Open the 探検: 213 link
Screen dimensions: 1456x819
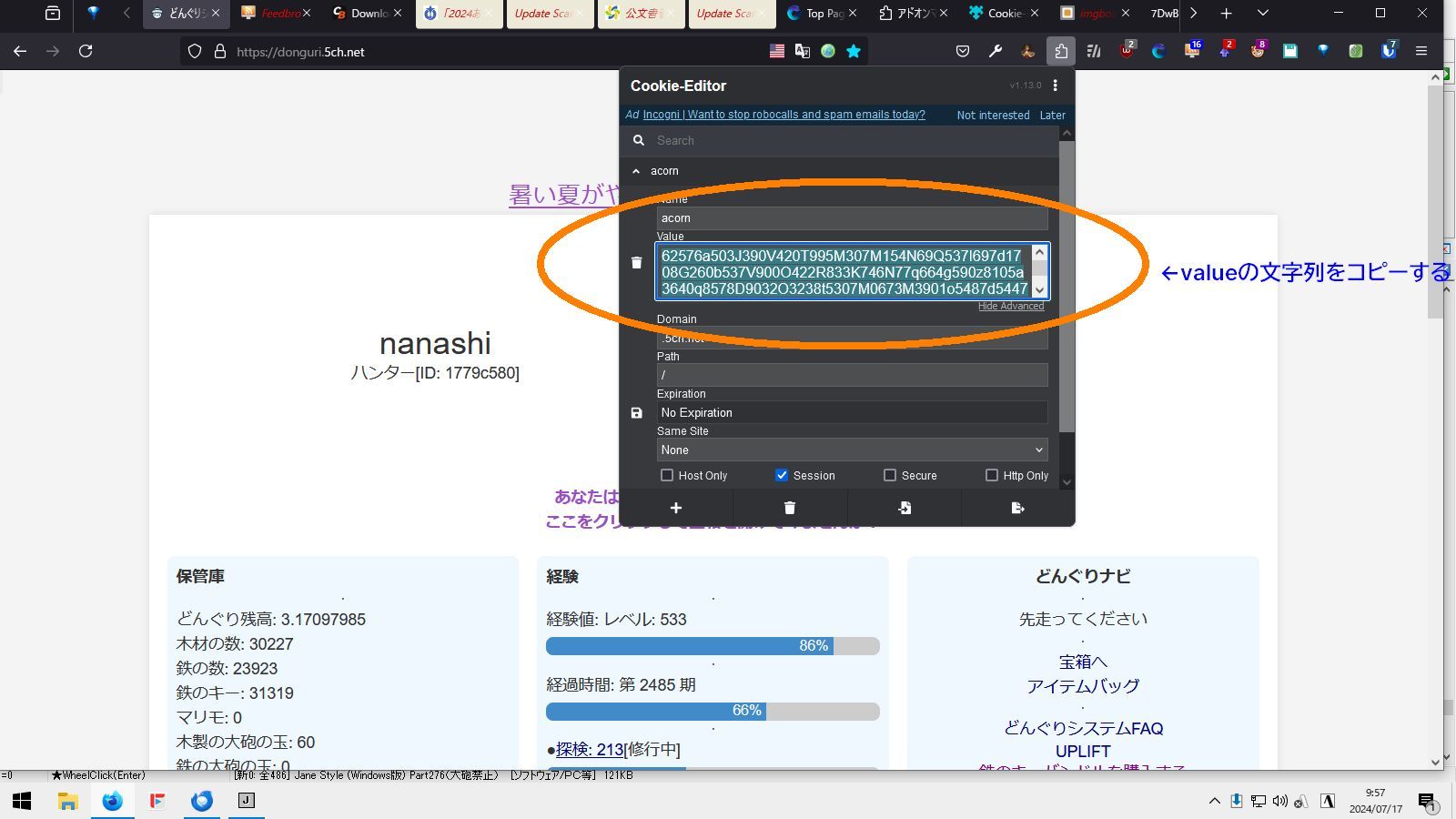590,750
